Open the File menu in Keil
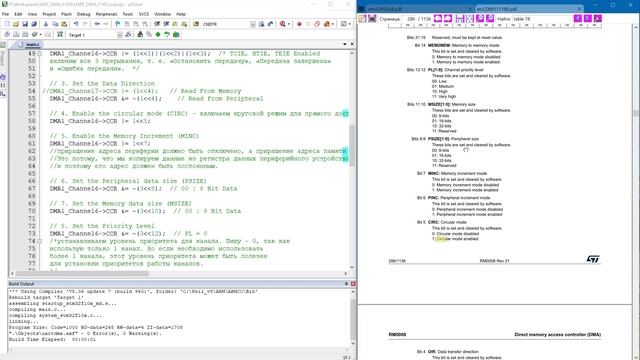The width and height of the screenshot is (640, 360). coord(5,14)
